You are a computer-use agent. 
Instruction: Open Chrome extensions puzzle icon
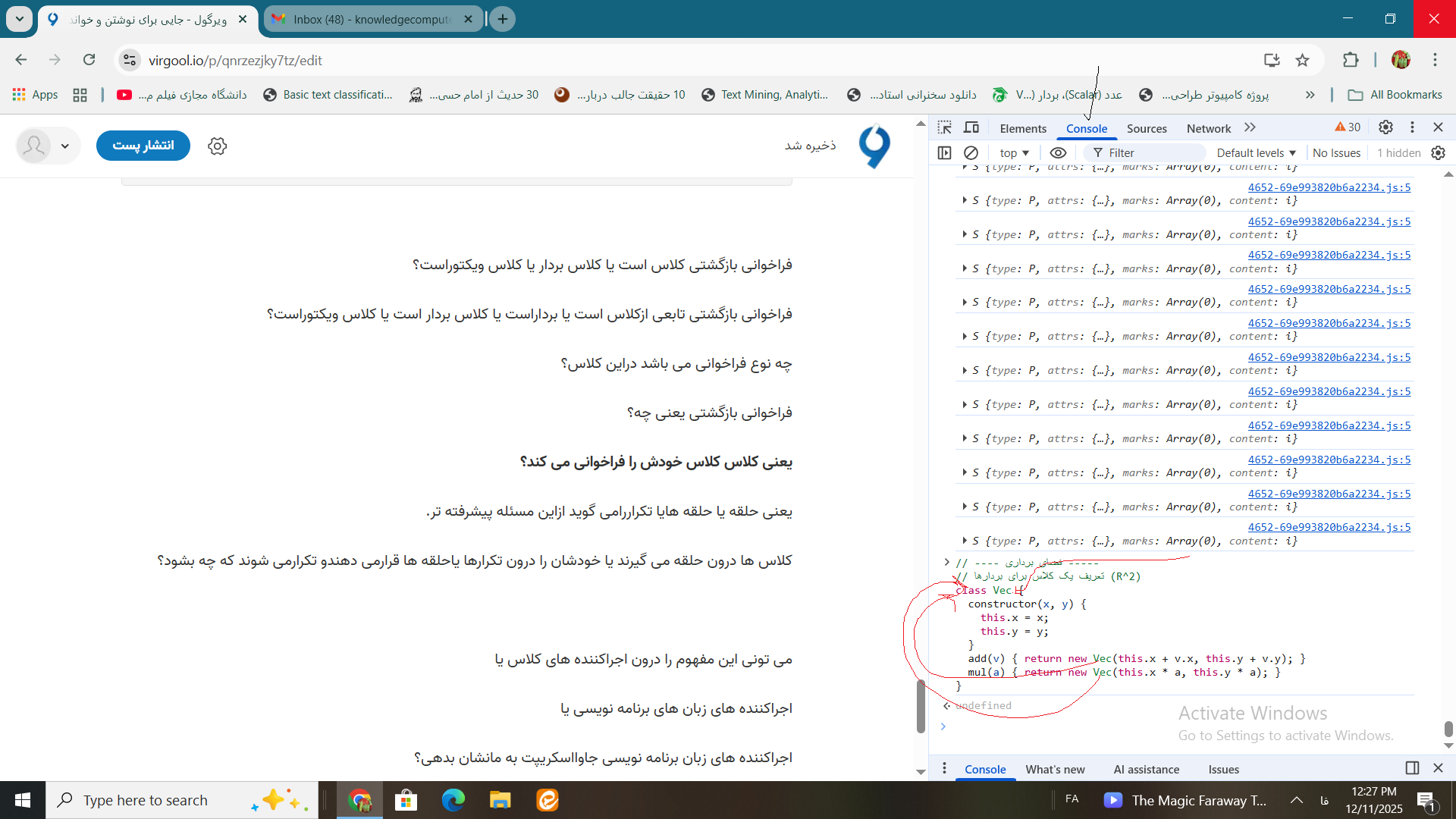tap(1351, 60)
